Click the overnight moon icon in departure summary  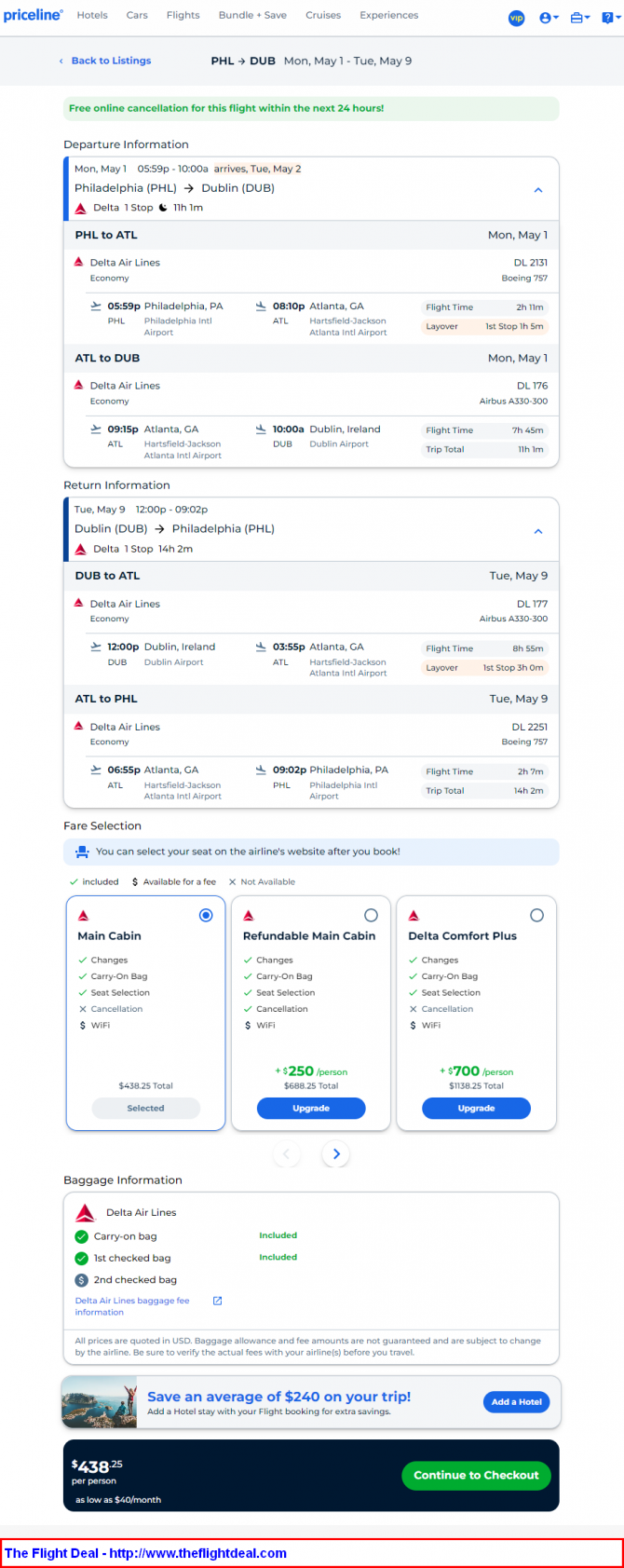click(x=163, y=208)
